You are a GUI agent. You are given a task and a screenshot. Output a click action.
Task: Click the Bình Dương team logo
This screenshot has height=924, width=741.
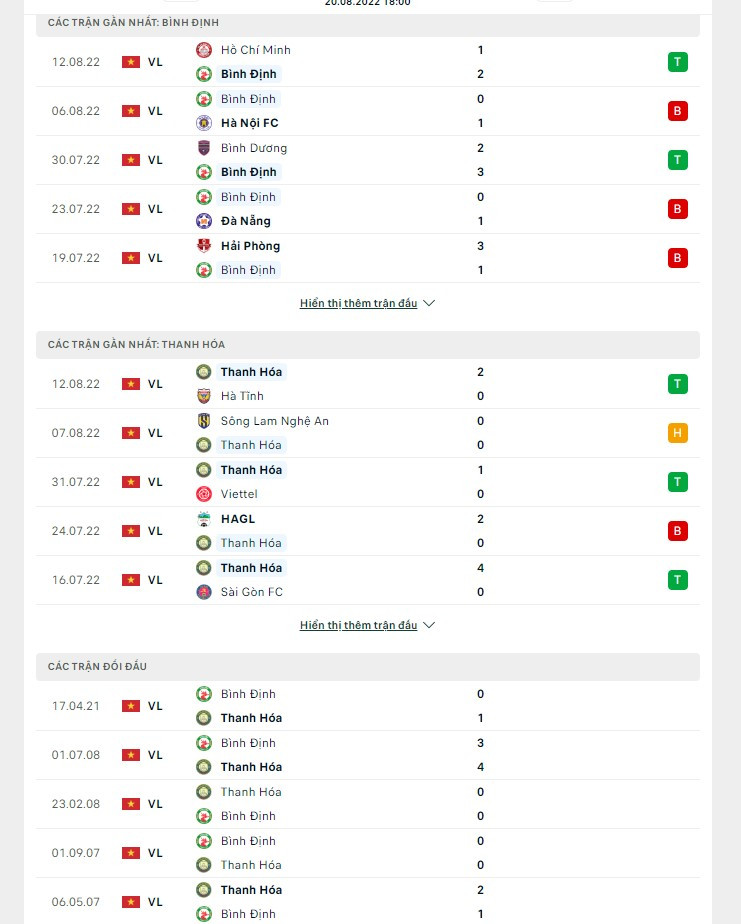pos(204,148)
